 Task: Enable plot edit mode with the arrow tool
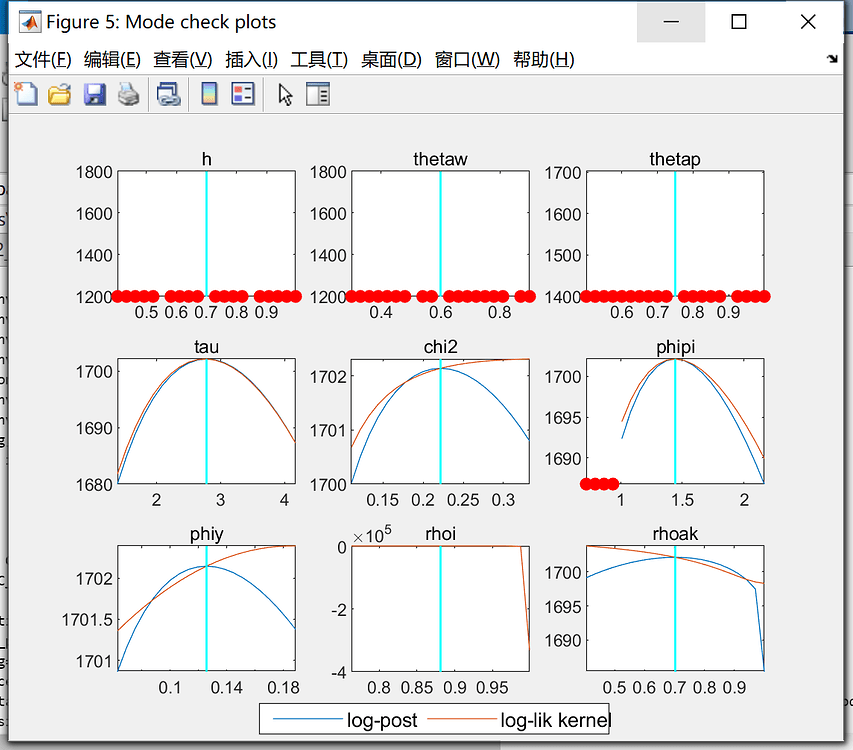(284, 93)
